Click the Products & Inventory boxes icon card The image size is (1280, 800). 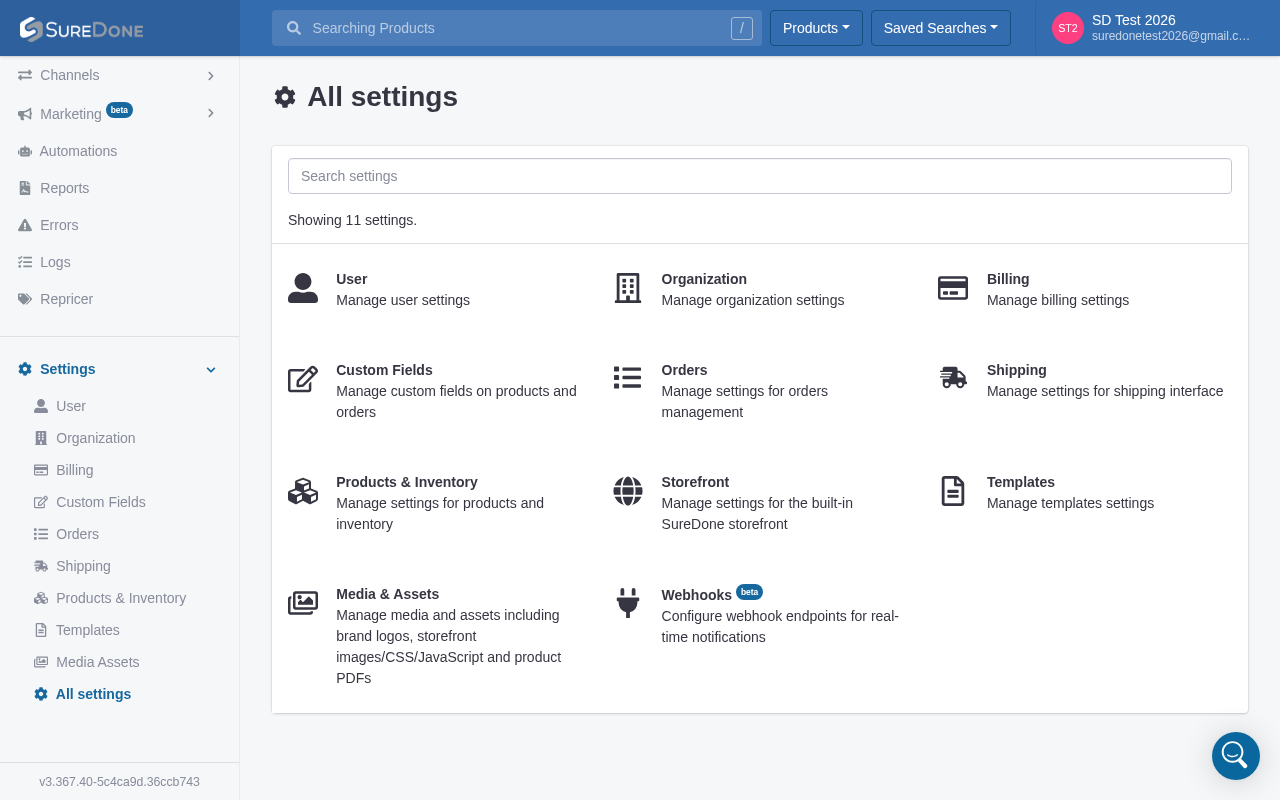(303, 491)
